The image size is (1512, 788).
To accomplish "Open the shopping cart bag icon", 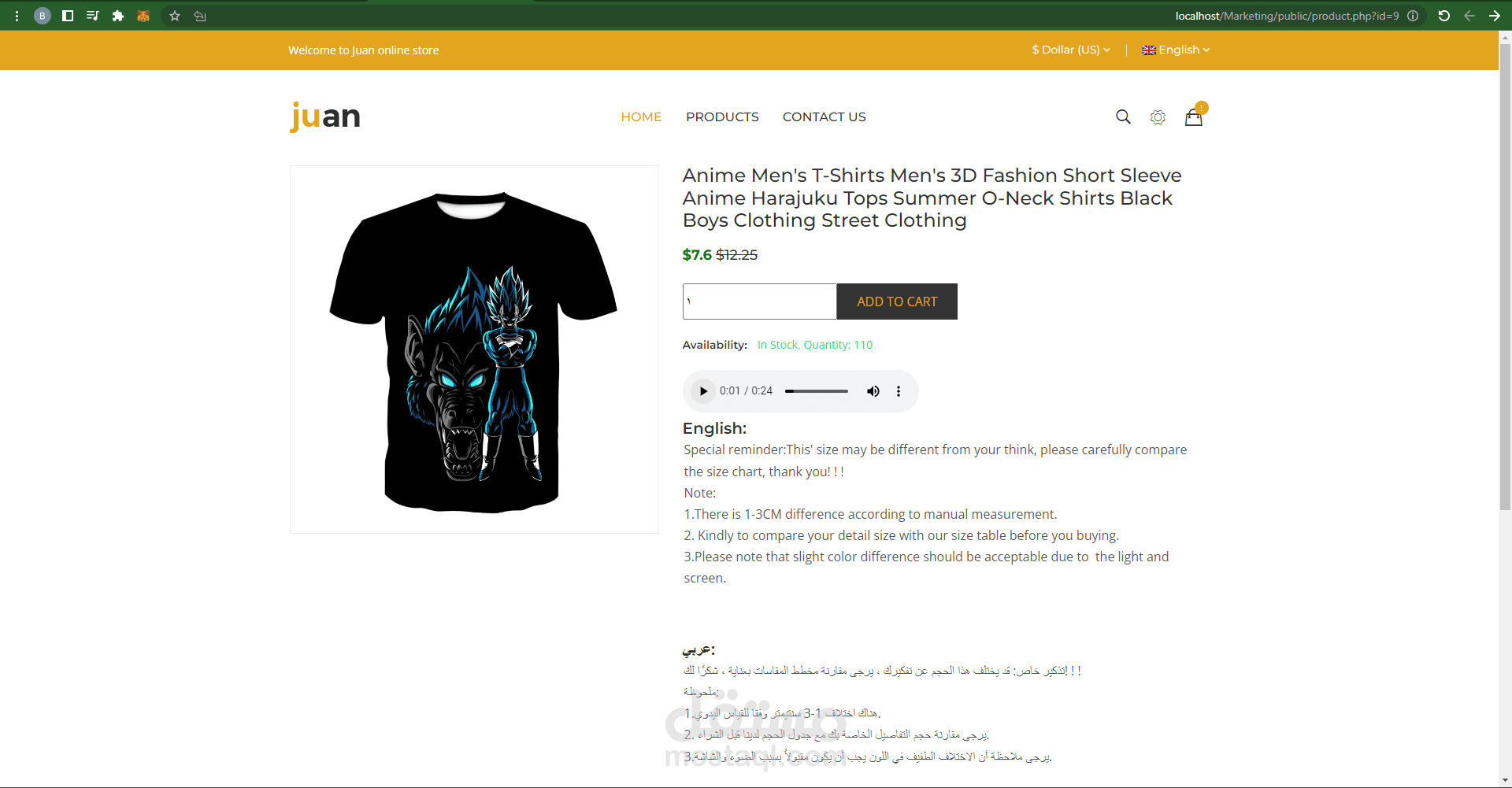I will (x=1194, y=117).
